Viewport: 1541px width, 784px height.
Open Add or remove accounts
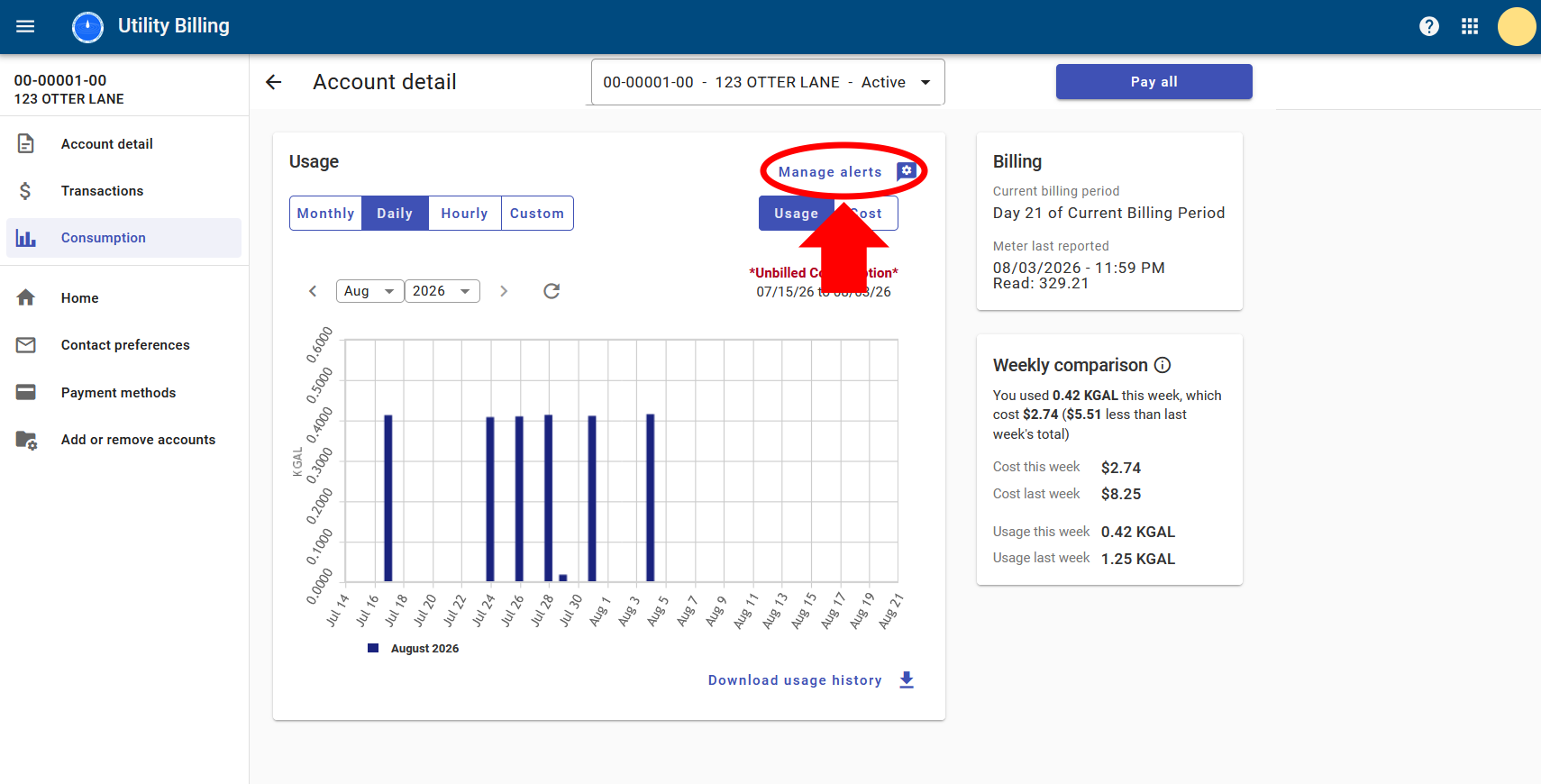[124, 440]
